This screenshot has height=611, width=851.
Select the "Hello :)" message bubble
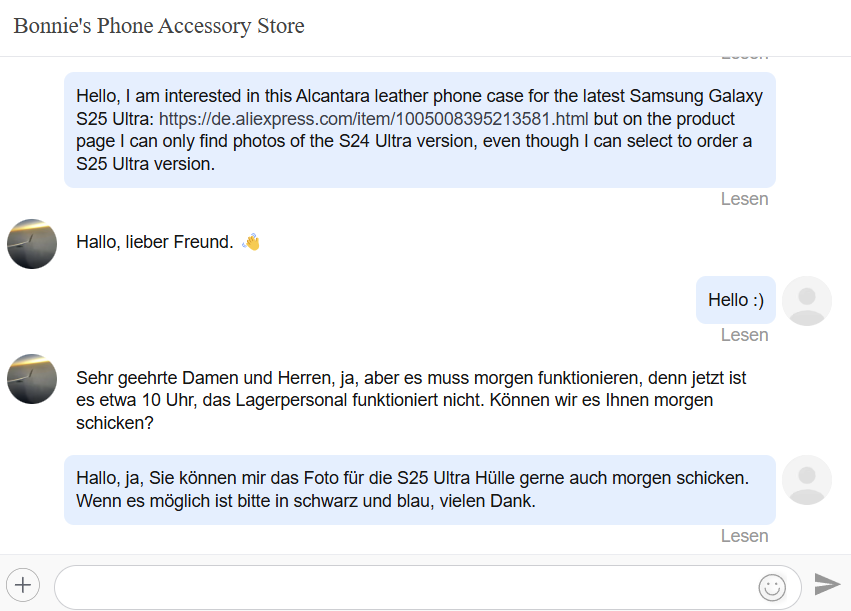point(735,300)
